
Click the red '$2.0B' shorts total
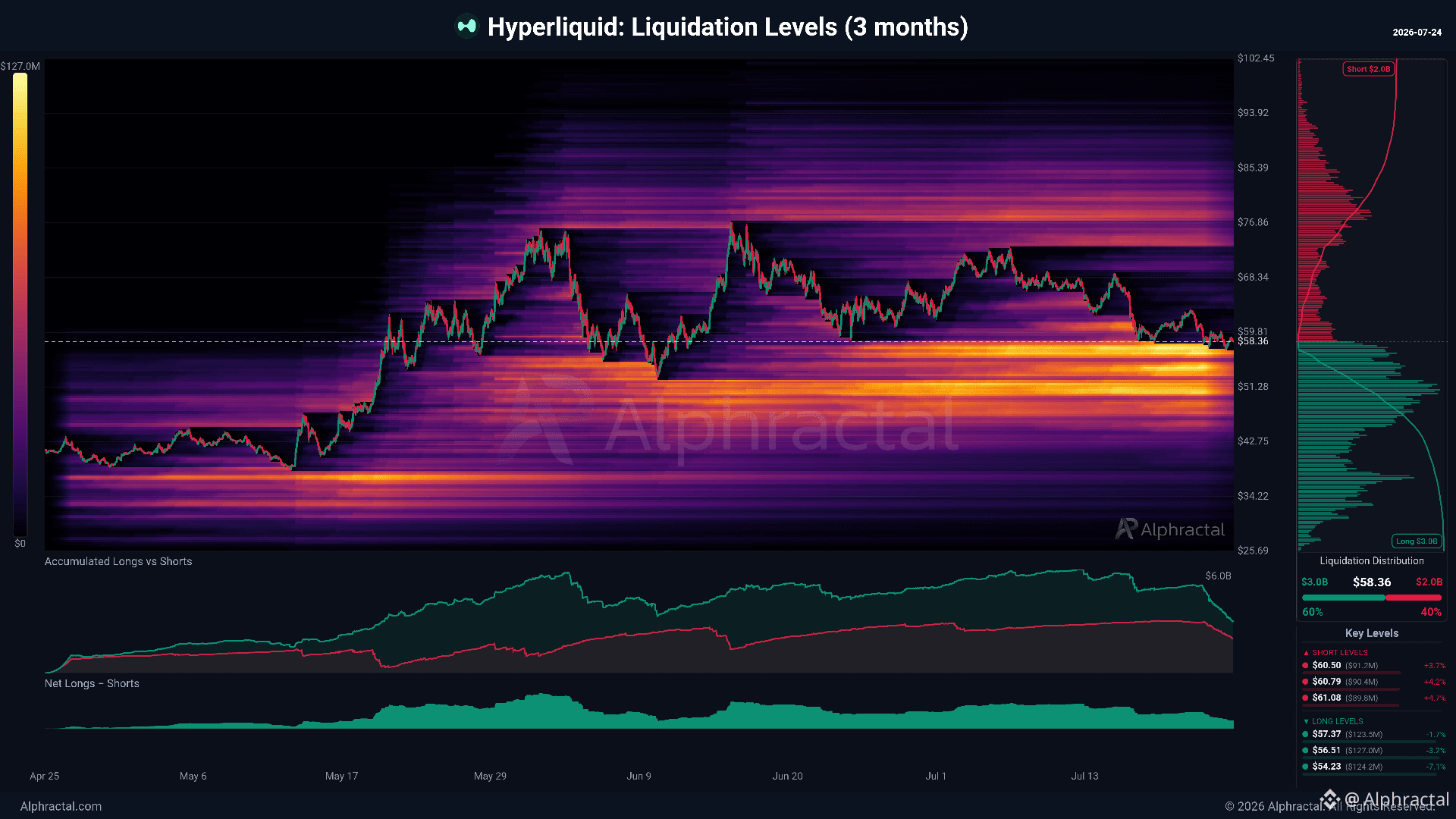1429,582
